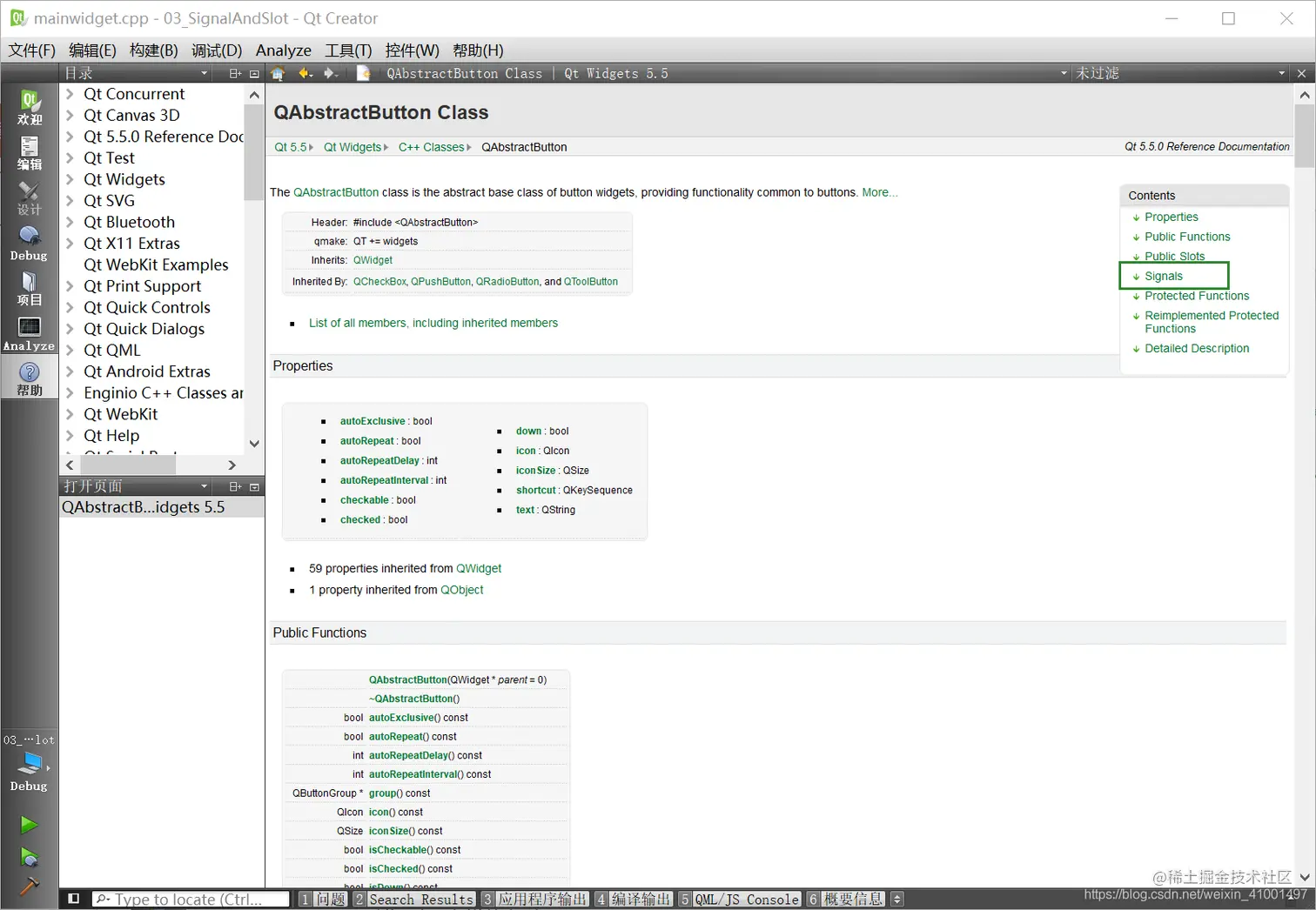Open the Welcome (欢迎) mode
The width and height of the screenshot is (1316, 910).
pyautogui.click(x=29, y=107)
